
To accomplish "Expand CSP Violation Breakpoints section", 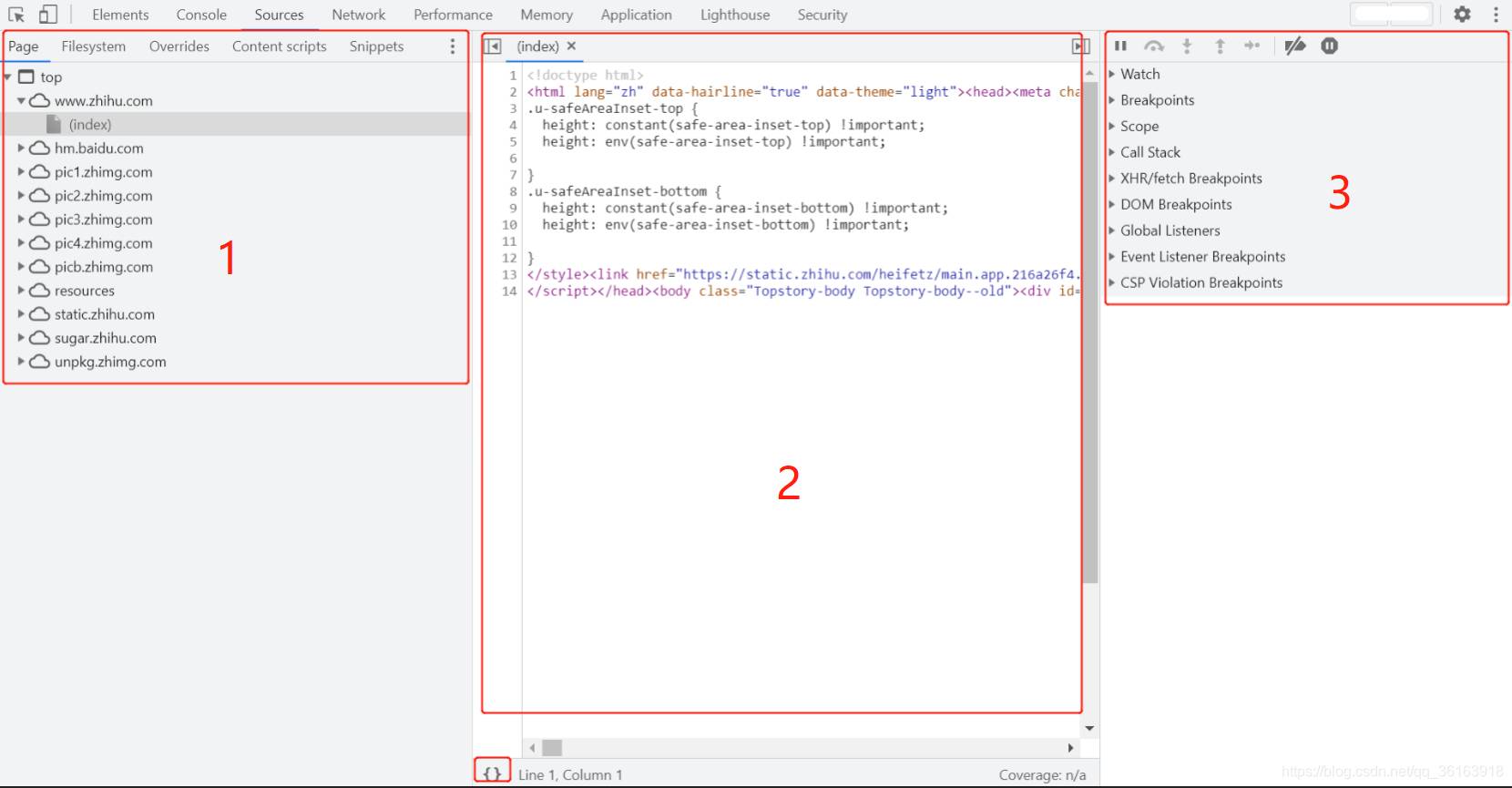I will 1112,282.
